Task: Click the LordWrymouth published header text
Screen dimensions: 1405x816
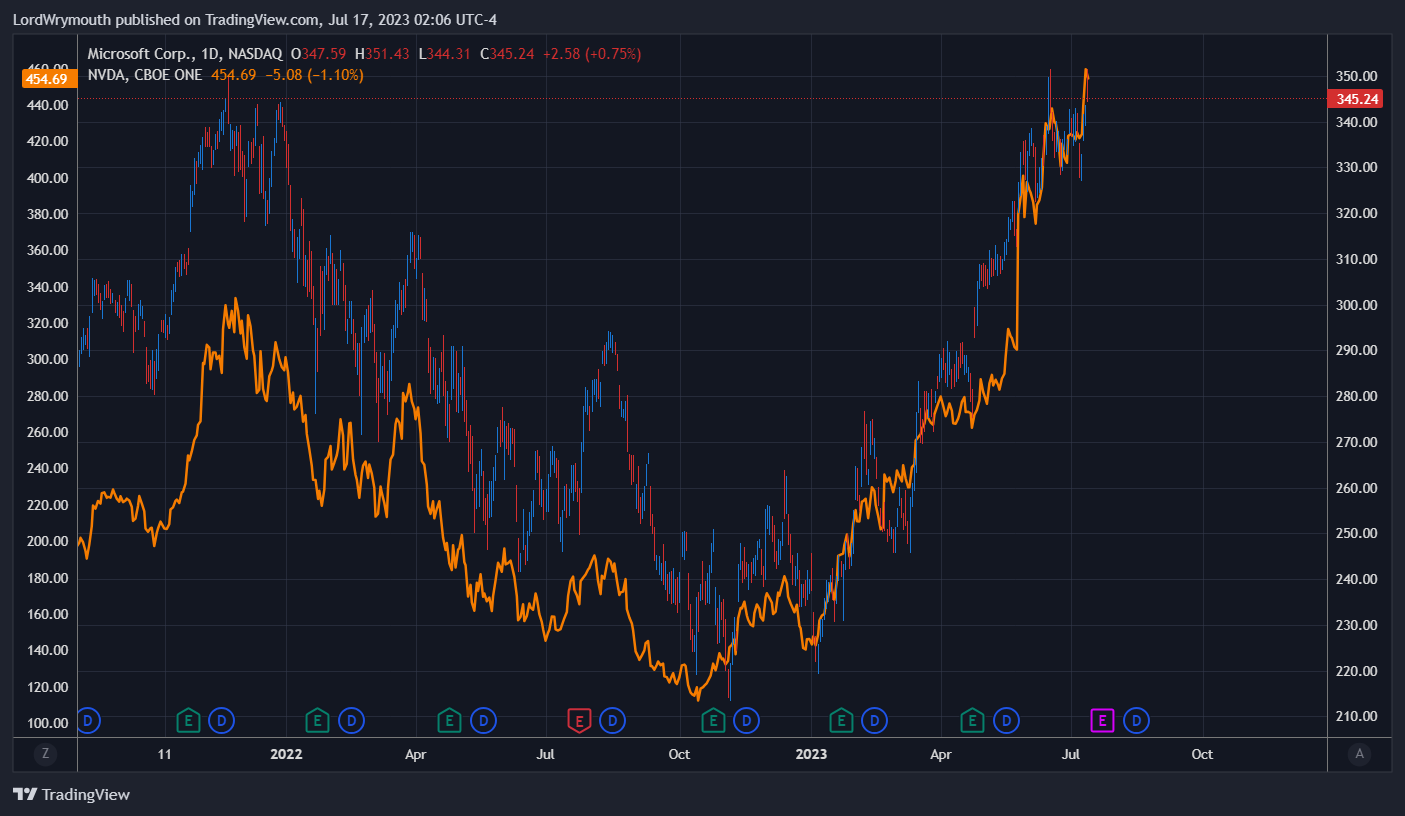Action: click(254, 20)
